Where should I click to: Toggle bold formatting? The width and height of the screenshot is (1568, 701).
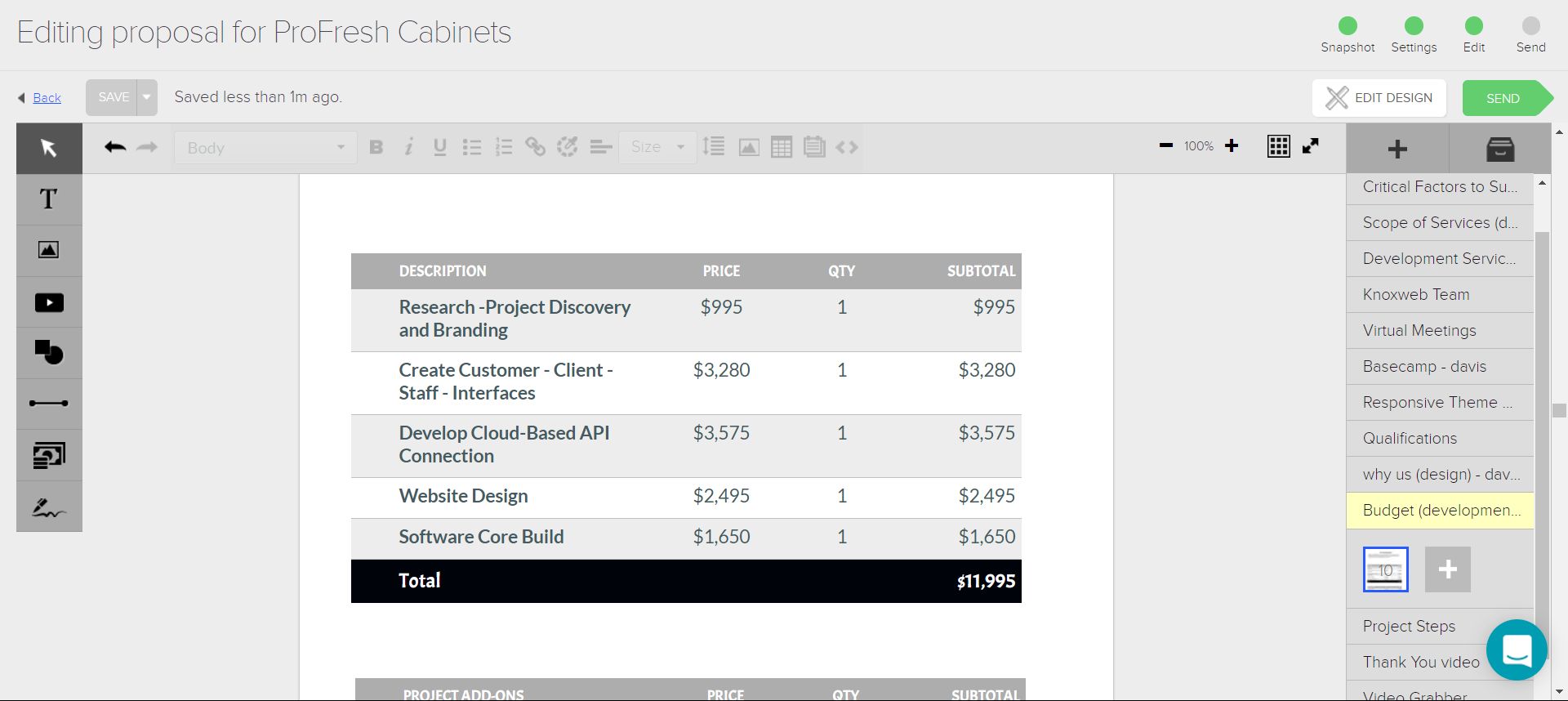376,147
